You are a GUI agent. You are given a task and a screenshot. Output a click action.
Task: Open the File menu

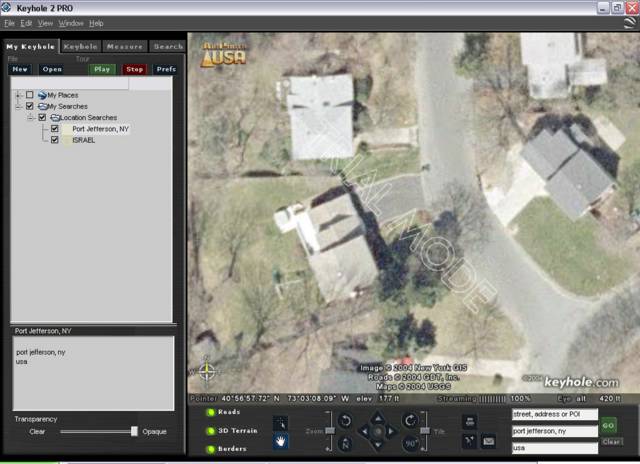pos(9,23)
